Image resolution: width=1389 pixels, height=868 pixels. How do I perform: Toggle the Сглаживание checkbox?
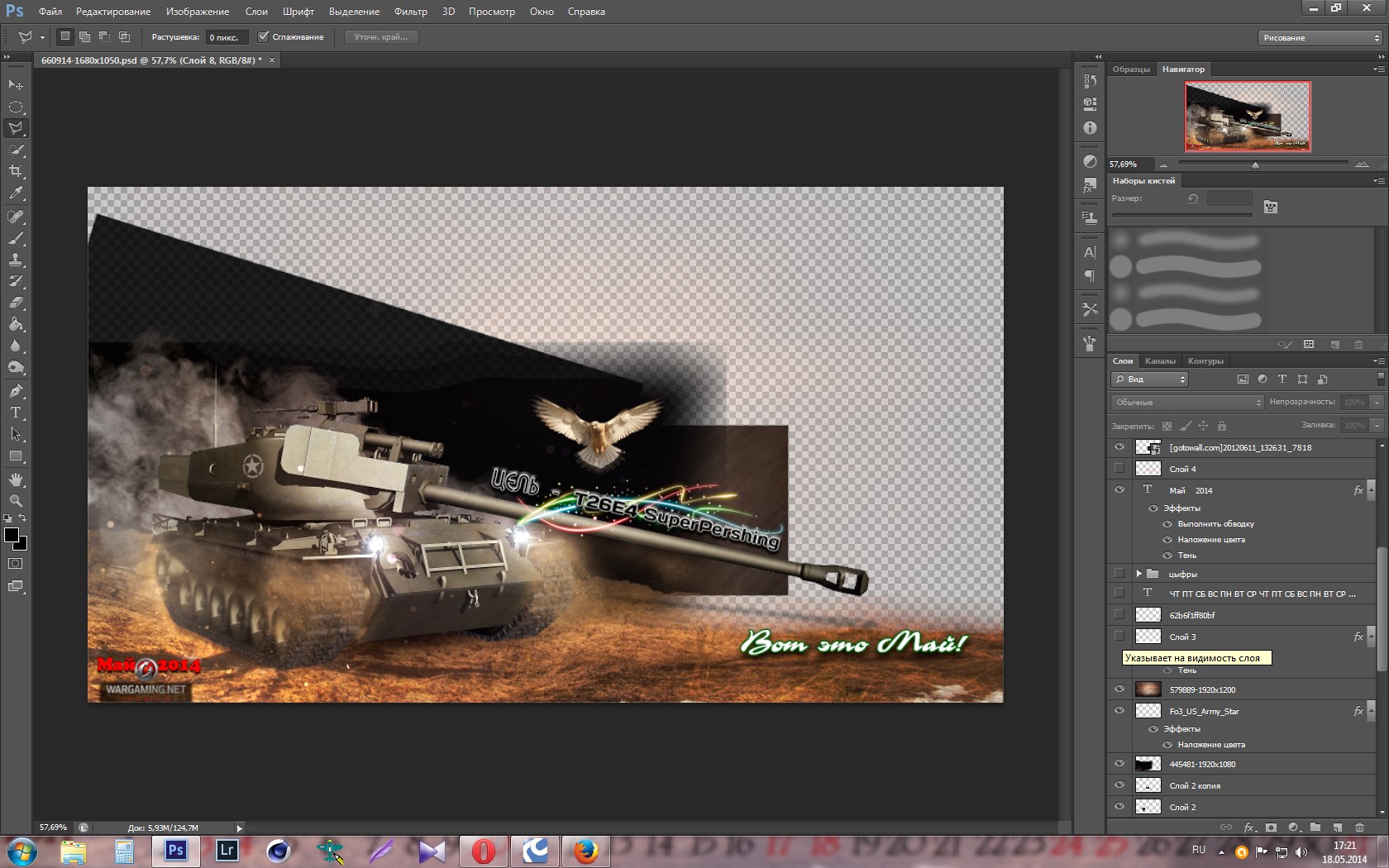264,37
